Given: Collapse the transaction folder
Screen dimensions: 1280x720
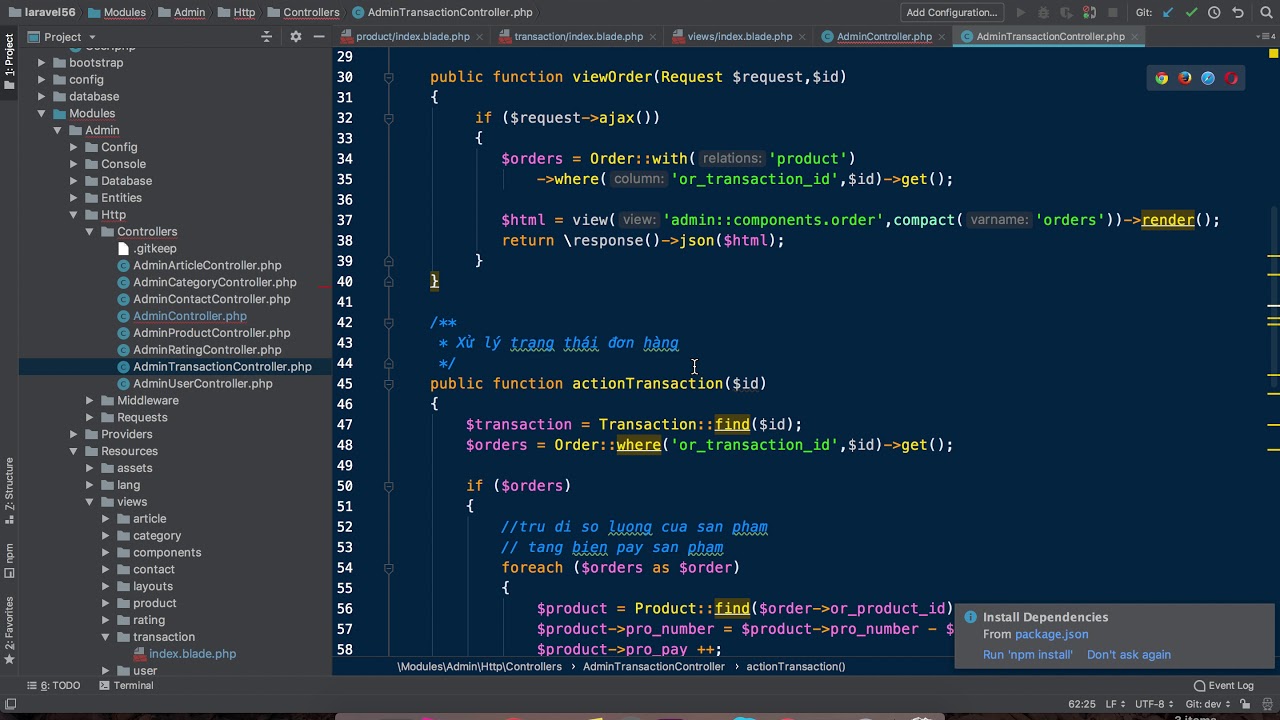Looking at the screenshot, I should point(106,637).
